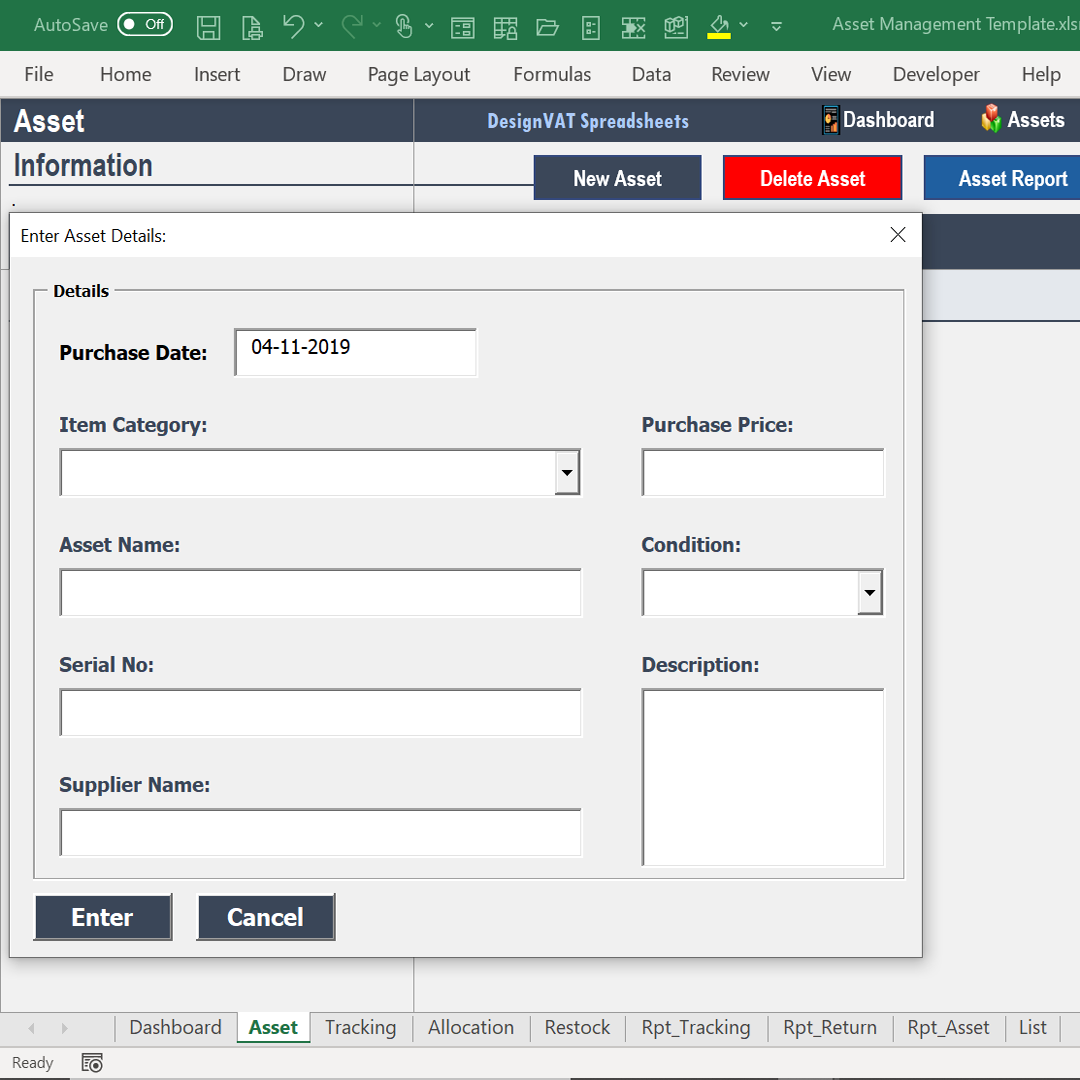Click the Purchase Date input field

pyautogui.click(x=355, y=352)
